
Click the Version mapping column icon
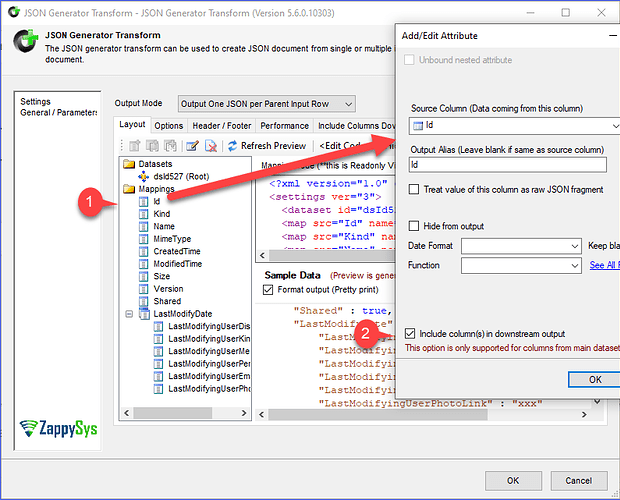pos(144,289)
